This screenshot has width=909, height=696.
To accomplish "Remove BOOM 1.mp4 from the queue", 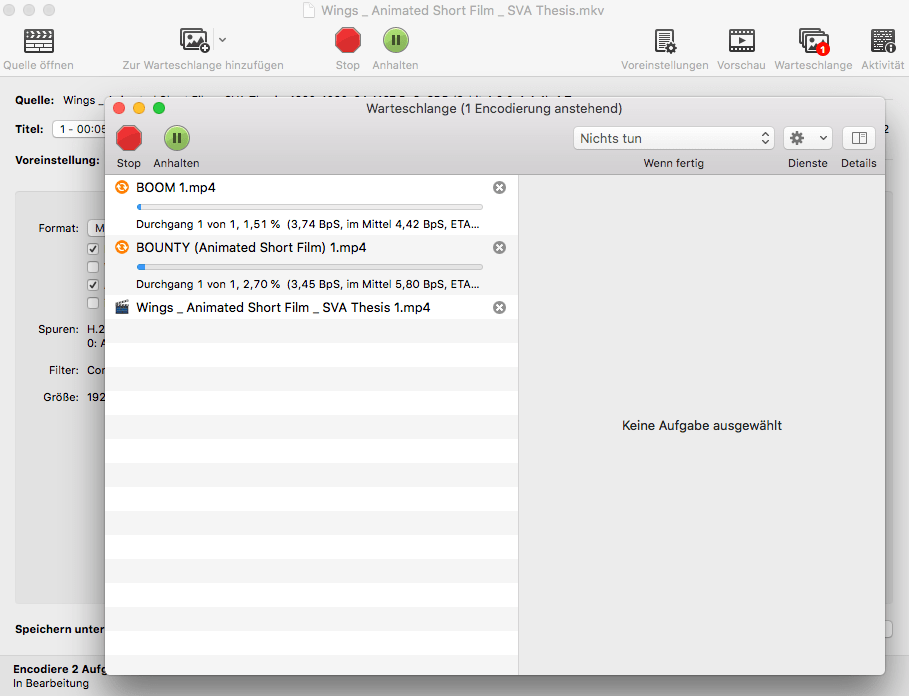I will [x=499, y=187].
